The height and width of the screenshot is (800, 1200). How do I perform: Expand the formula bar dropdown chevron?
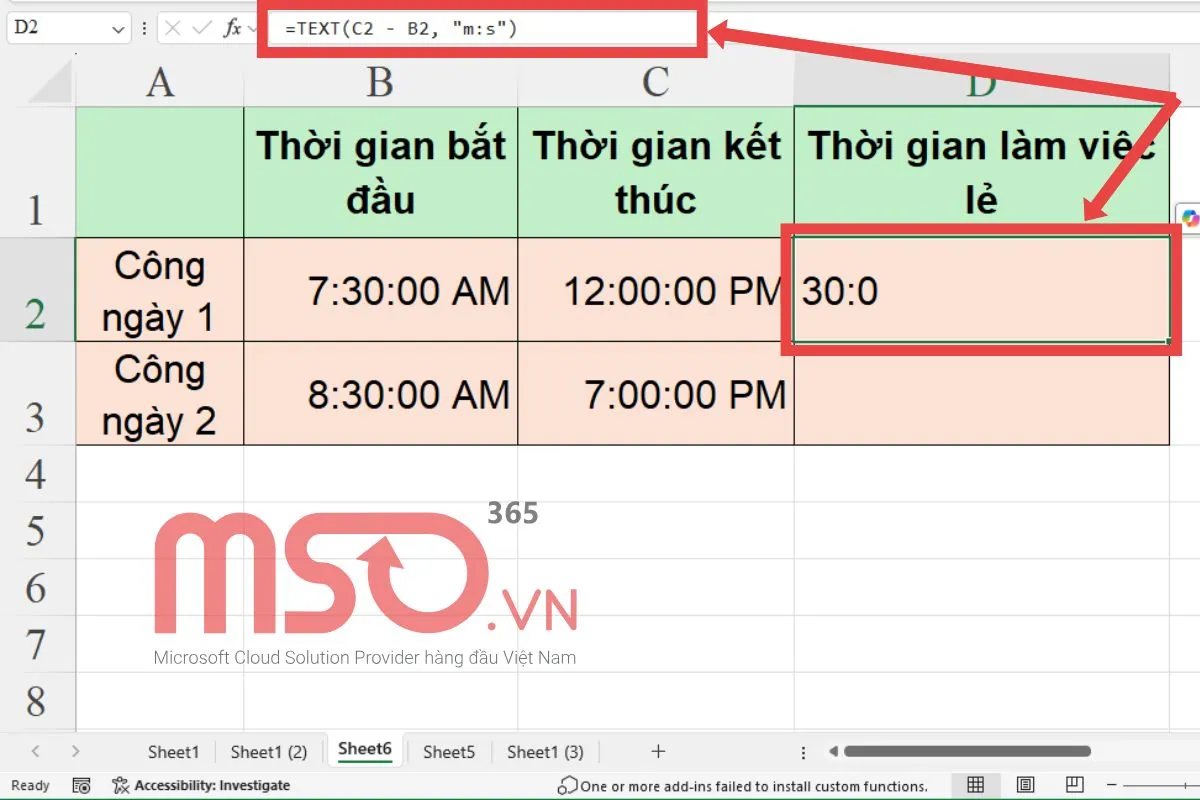[x=253, y=27]
